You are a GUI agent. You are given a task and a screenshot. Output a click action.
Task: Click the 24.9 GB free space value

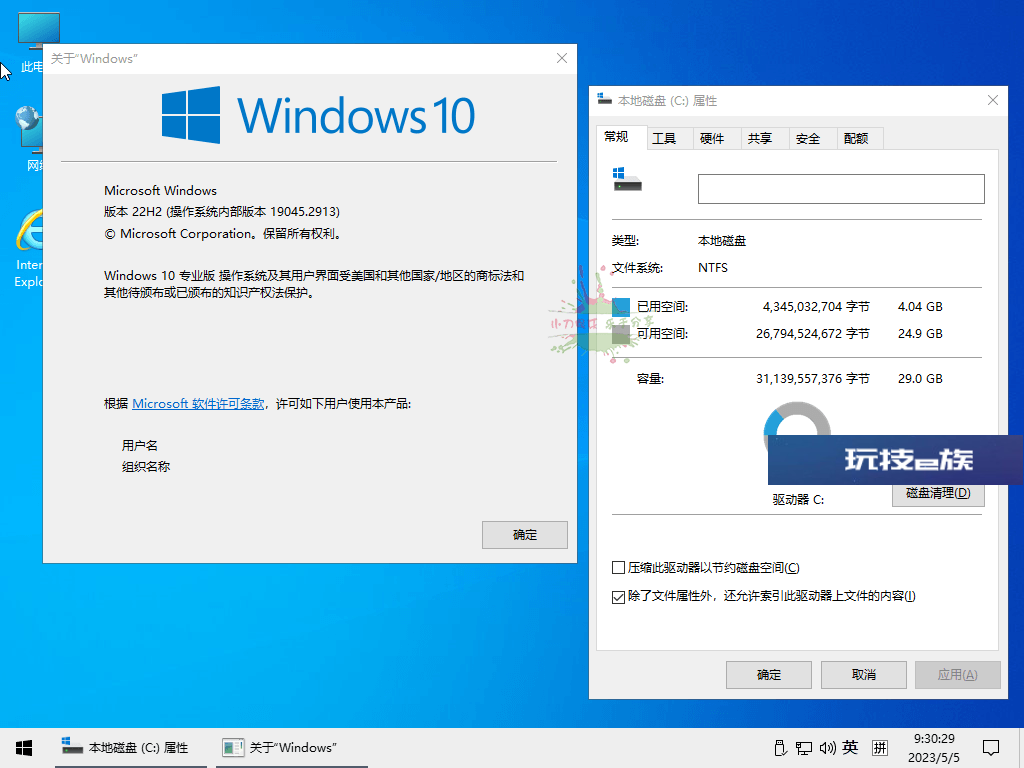[920, 334]
